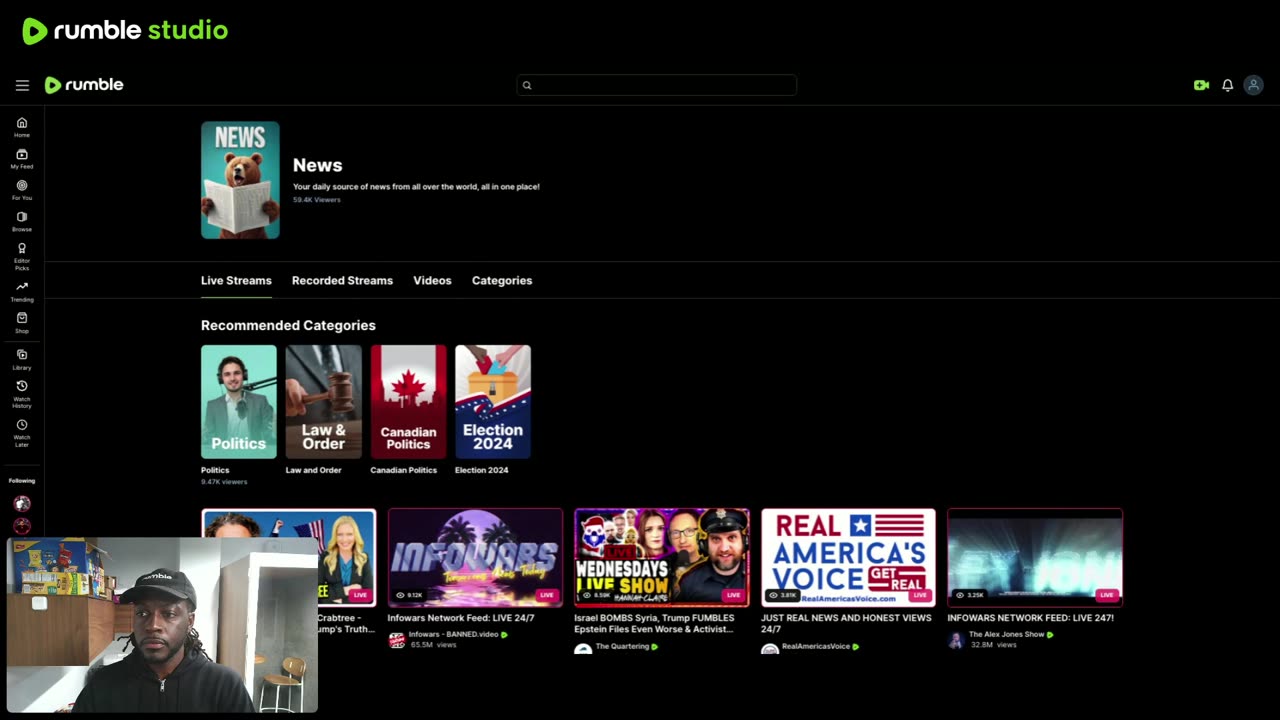Open Browse in the sidebar
This screenshot has width=1280, height=720.
(22, 221)
